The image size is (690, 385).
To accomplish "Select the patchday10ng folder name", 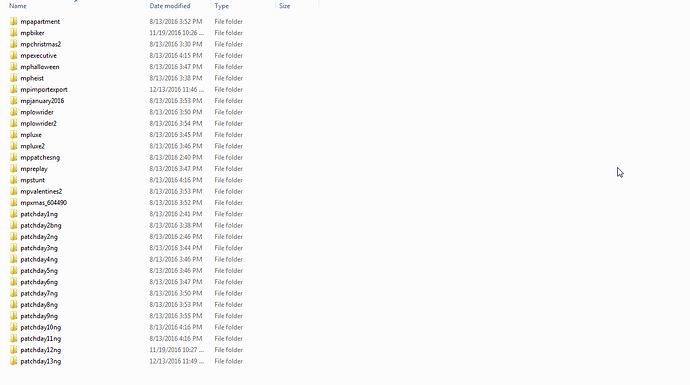I will point(40,327).
